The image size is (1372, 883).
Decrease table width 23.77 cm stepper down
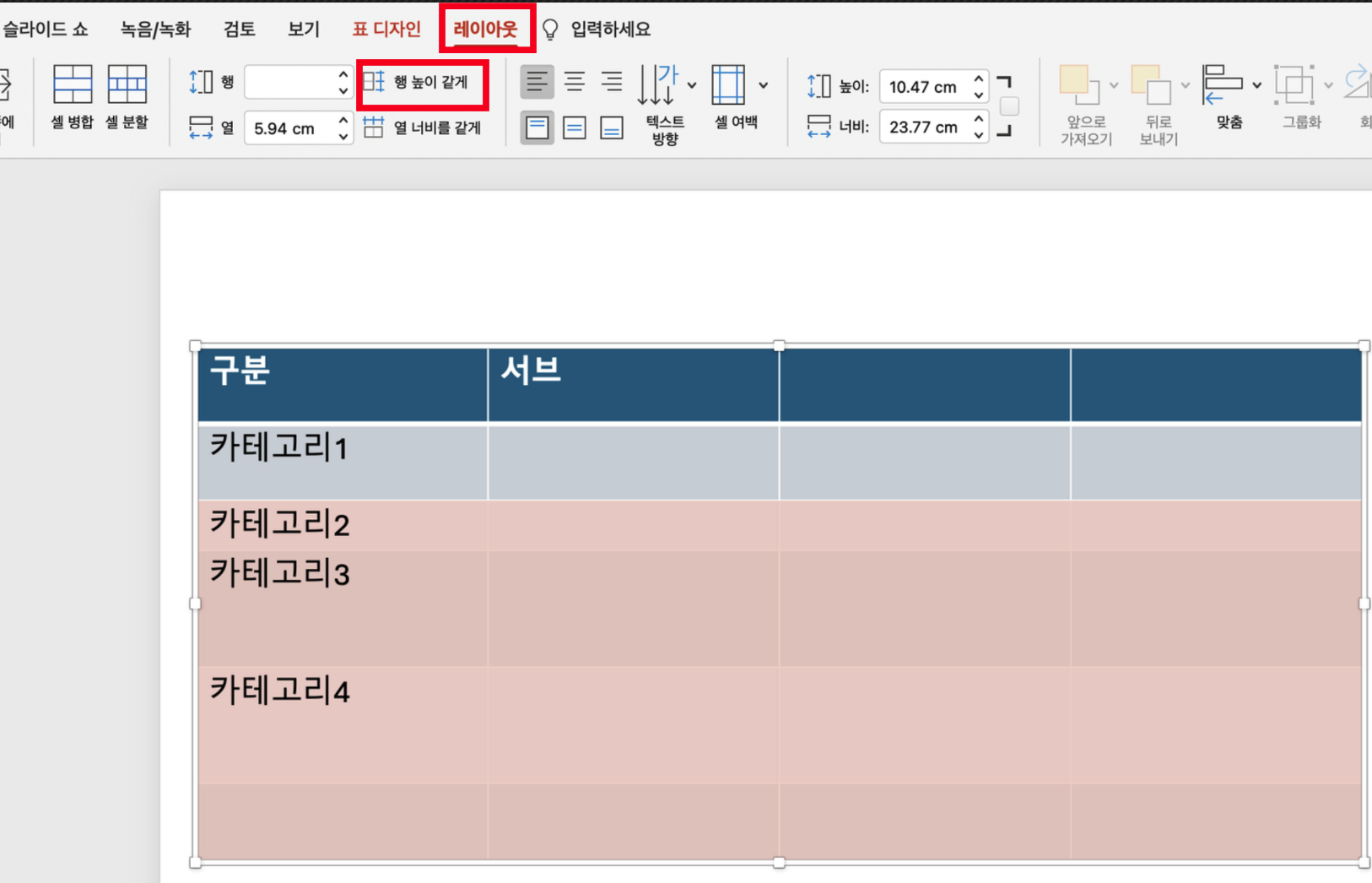point(979,134)
